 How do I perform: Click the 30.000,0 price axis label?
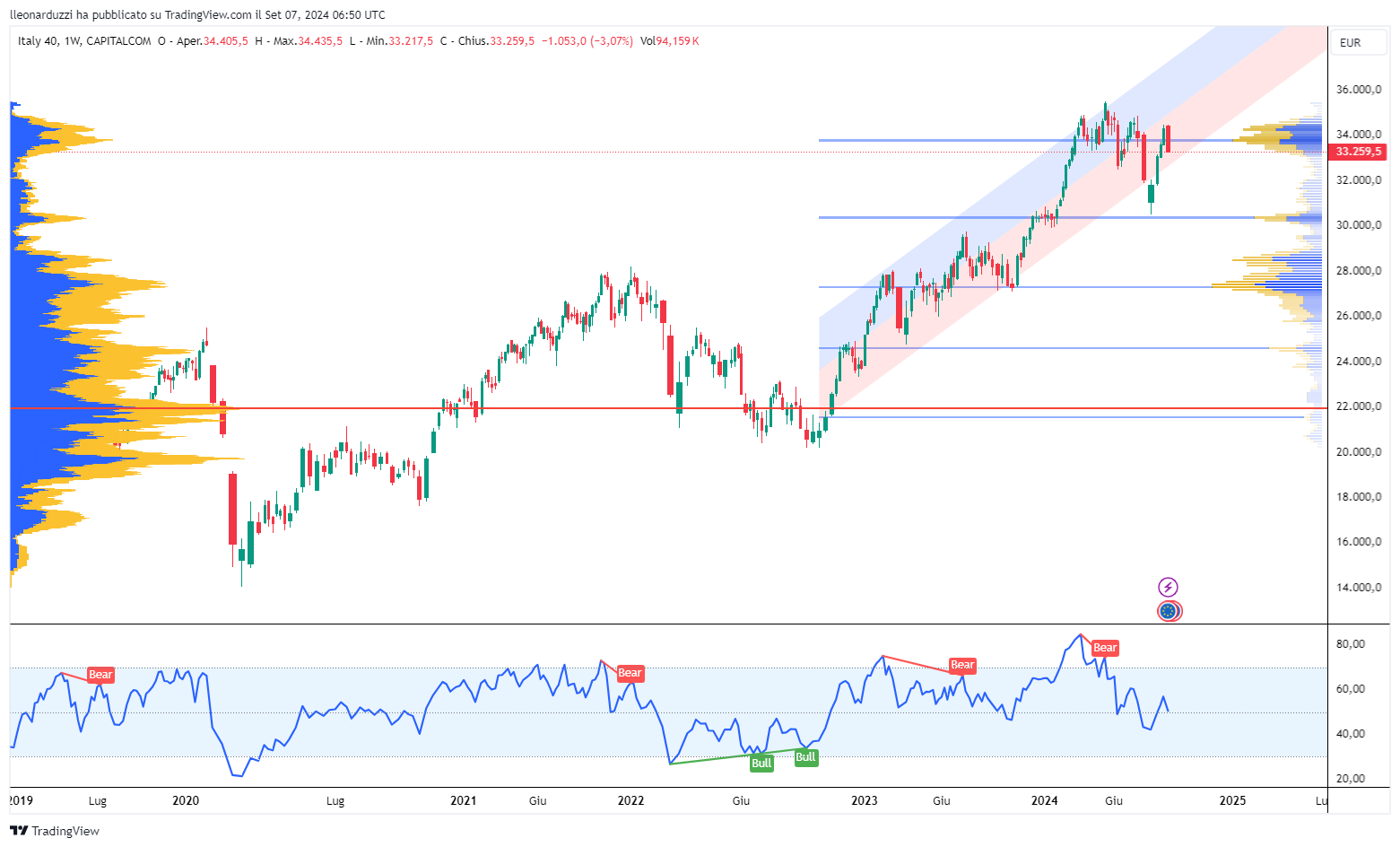[x=1359, y=225]
